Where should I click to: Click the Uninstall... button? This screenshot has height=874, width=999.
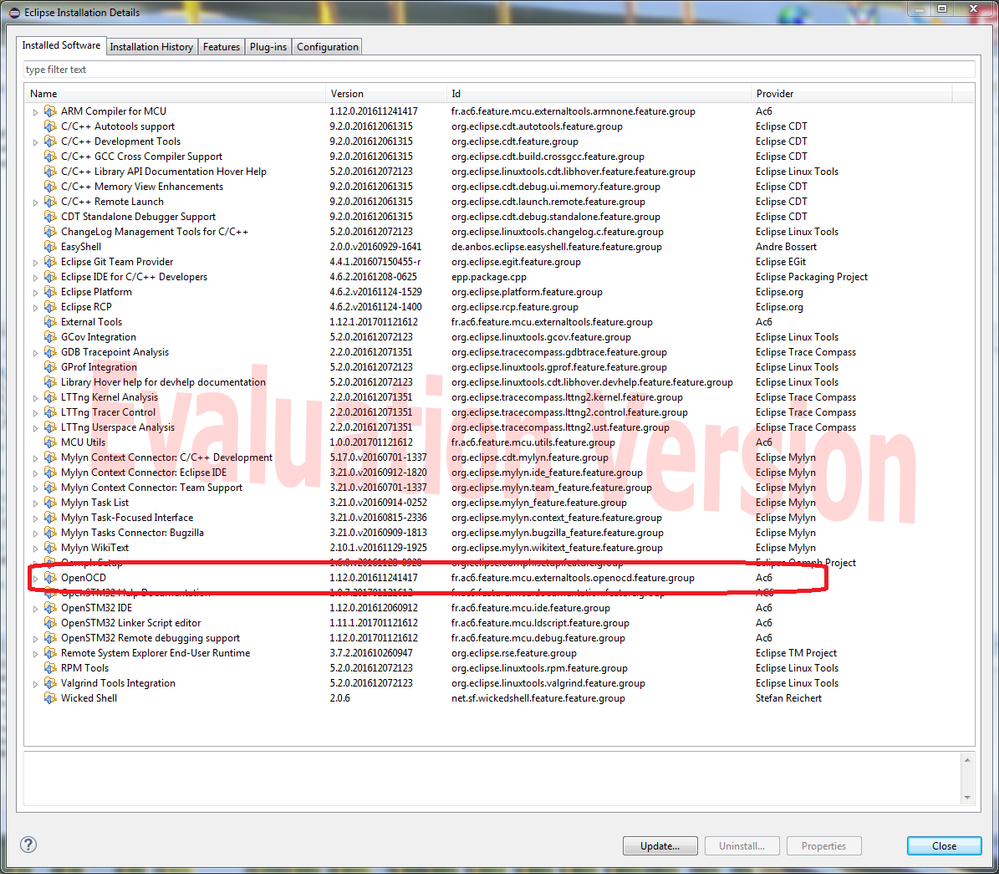742,846
